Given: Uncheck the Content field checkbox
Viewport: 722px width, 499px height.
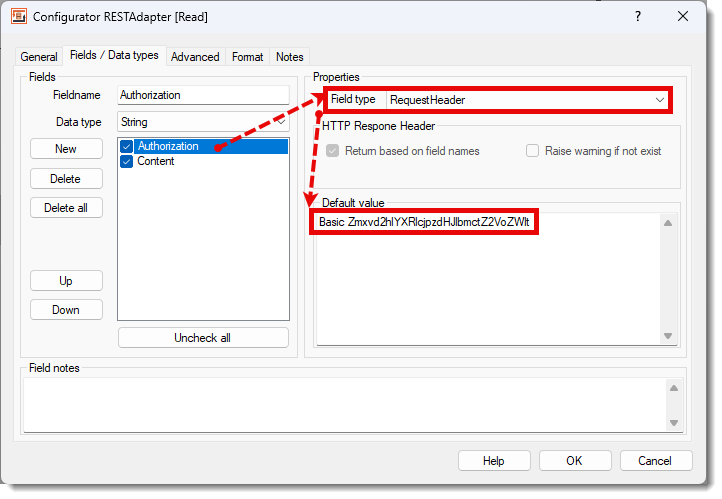Looking at the screenshot, I should pyautogui.click(x=127, y=162).
